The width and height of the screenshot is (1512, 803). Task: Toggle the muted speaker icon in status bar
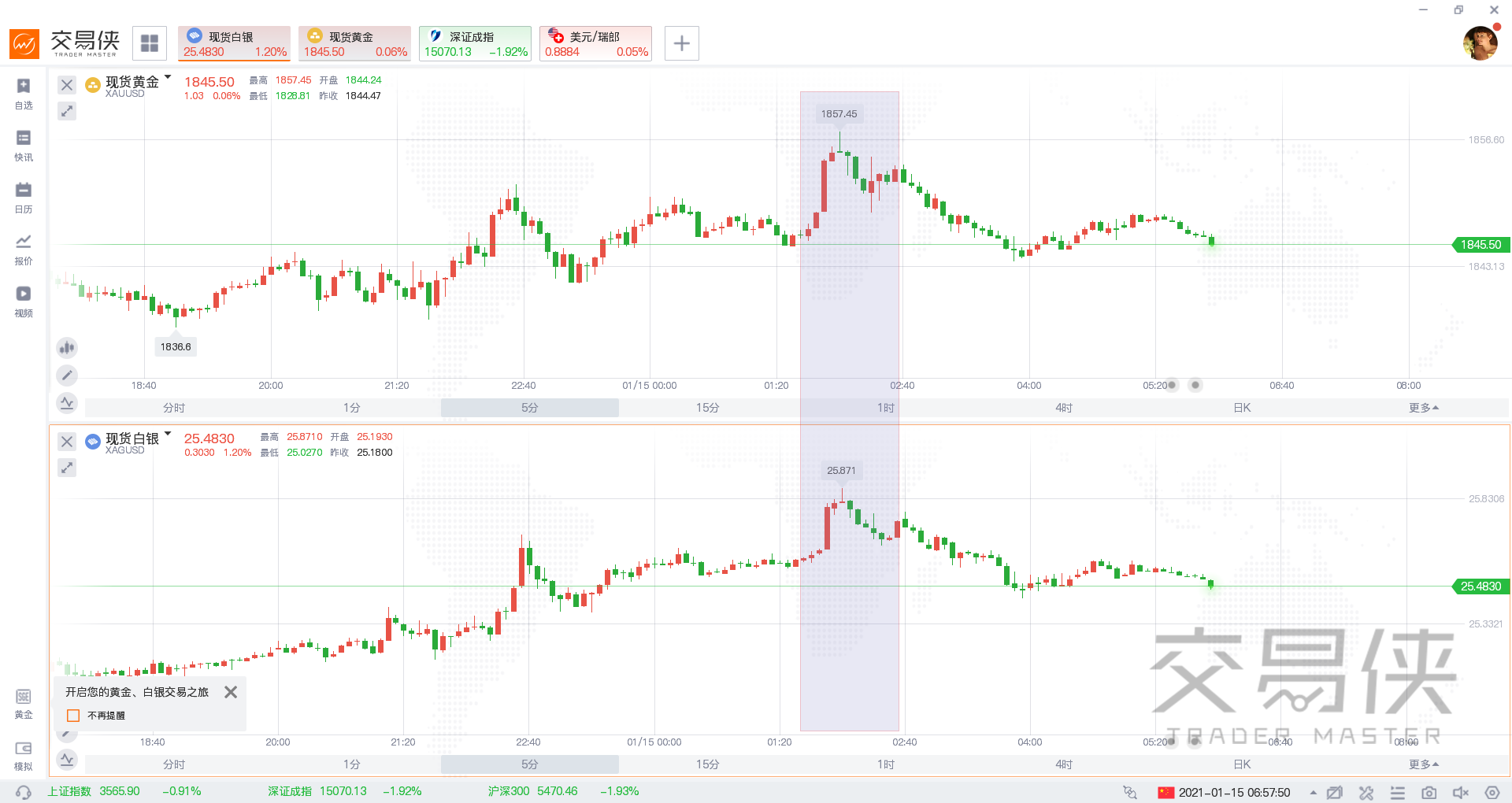(1460, 792)
